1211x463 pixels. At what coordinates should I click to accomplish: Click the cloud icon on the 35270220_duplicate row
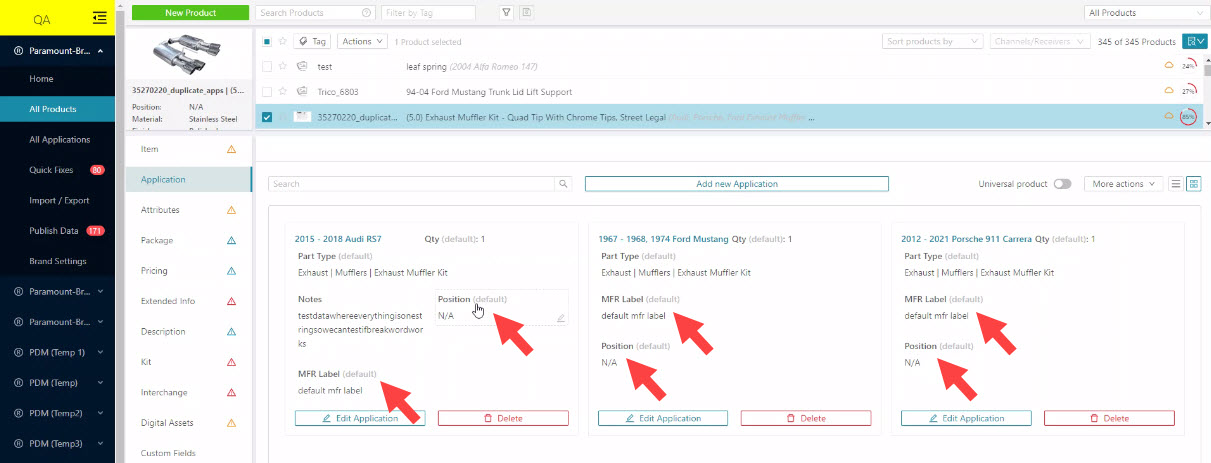[1167, 116]
